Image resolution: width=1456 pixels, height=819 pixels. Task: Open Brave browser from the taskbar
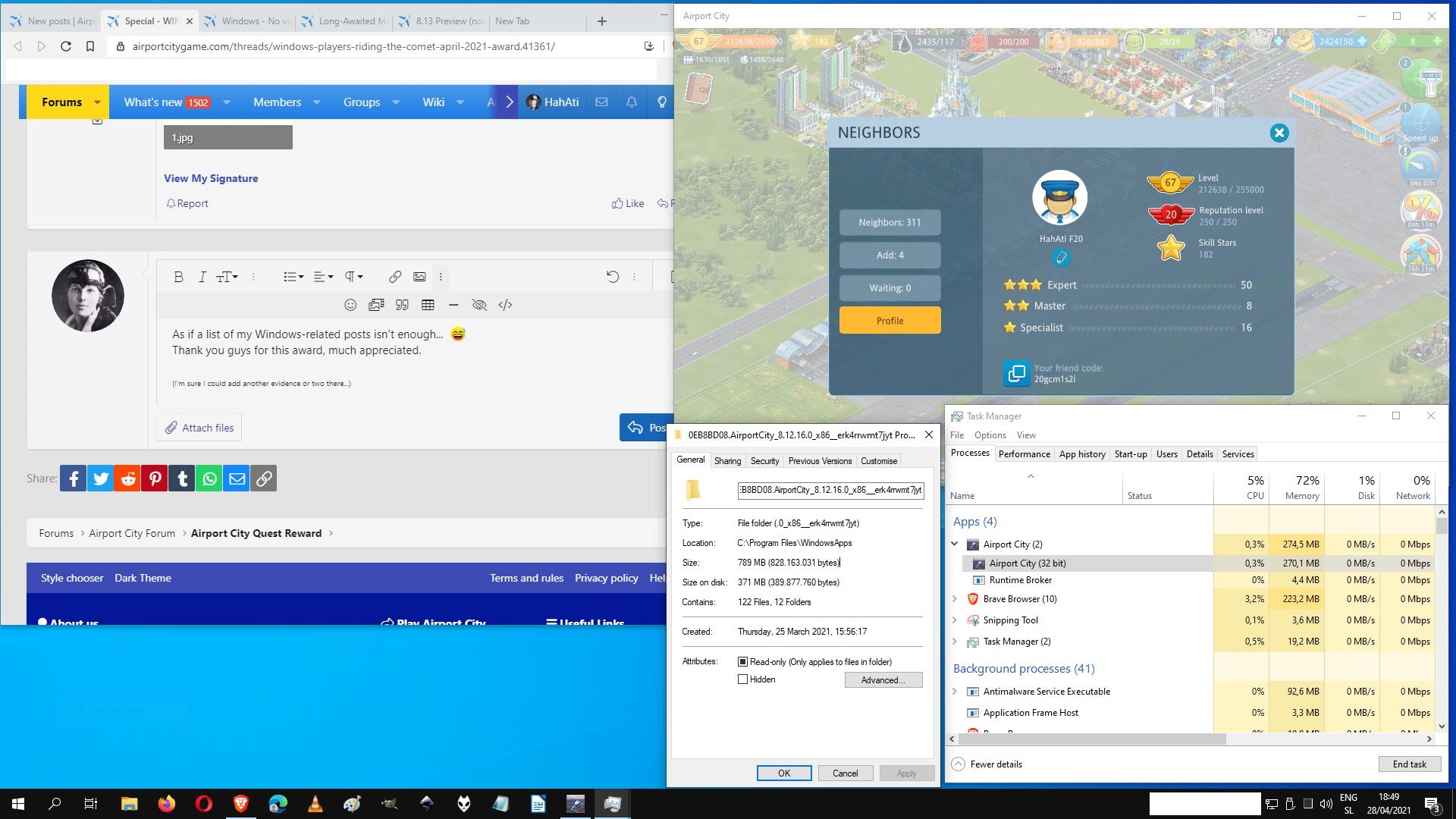[241, 804]
